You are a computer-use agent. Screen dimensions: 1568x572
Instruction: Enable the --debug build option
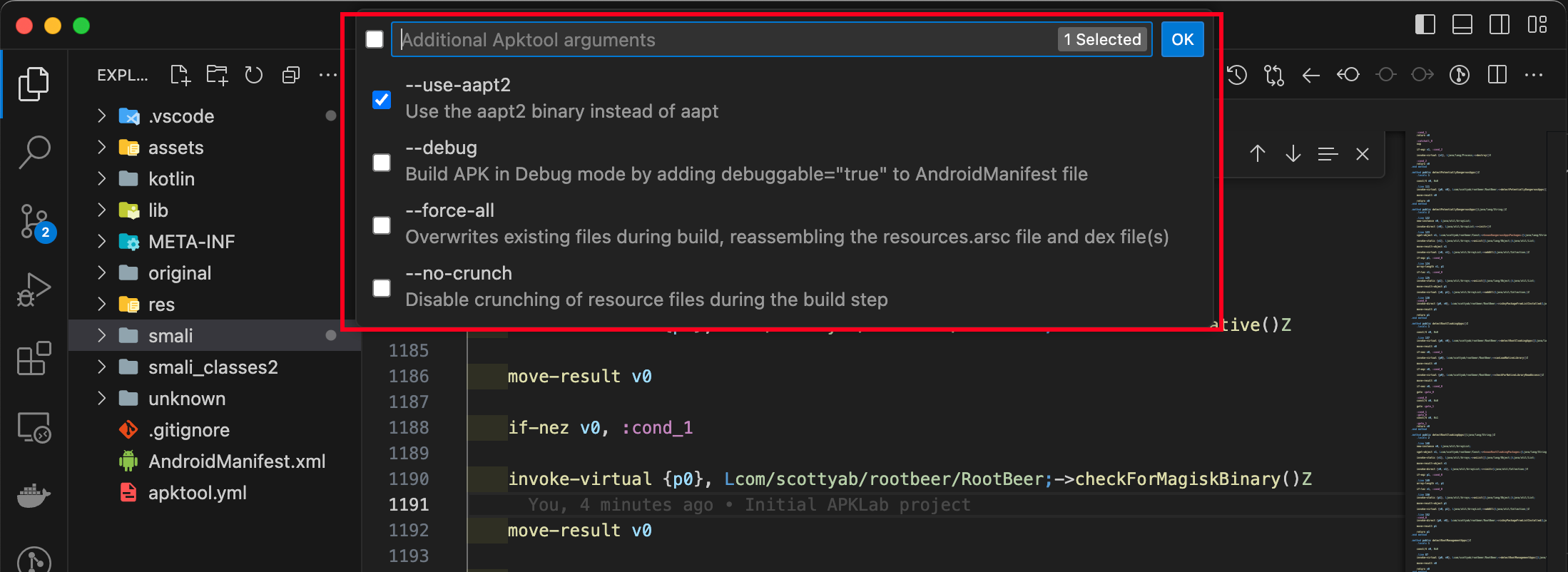[x=382, y=163]
